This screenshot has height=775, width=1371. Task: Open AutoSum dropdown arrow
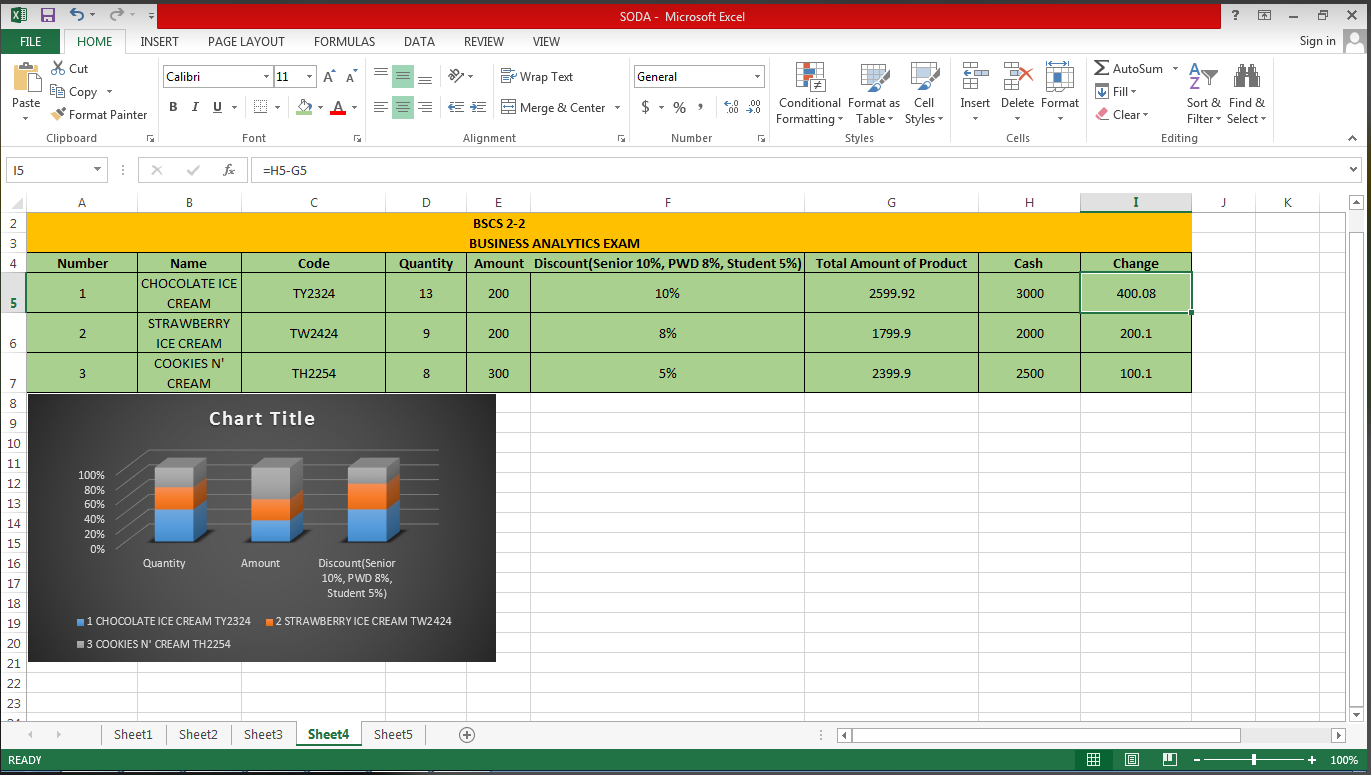pyautogui.click(x=1175, y=68)
